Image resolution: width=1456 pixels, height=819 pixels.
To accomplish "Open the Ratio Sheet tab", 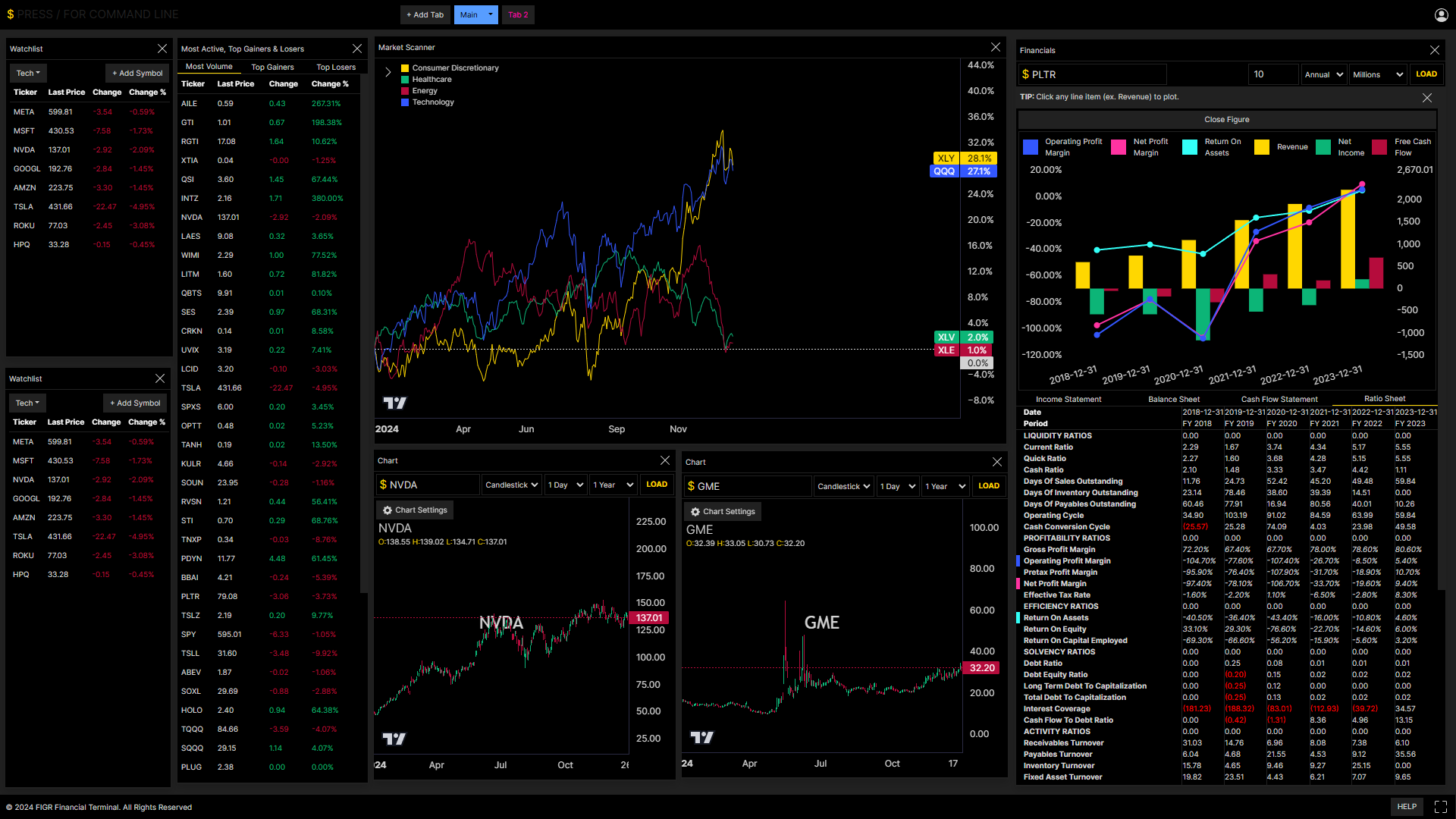I will 1385,399.
